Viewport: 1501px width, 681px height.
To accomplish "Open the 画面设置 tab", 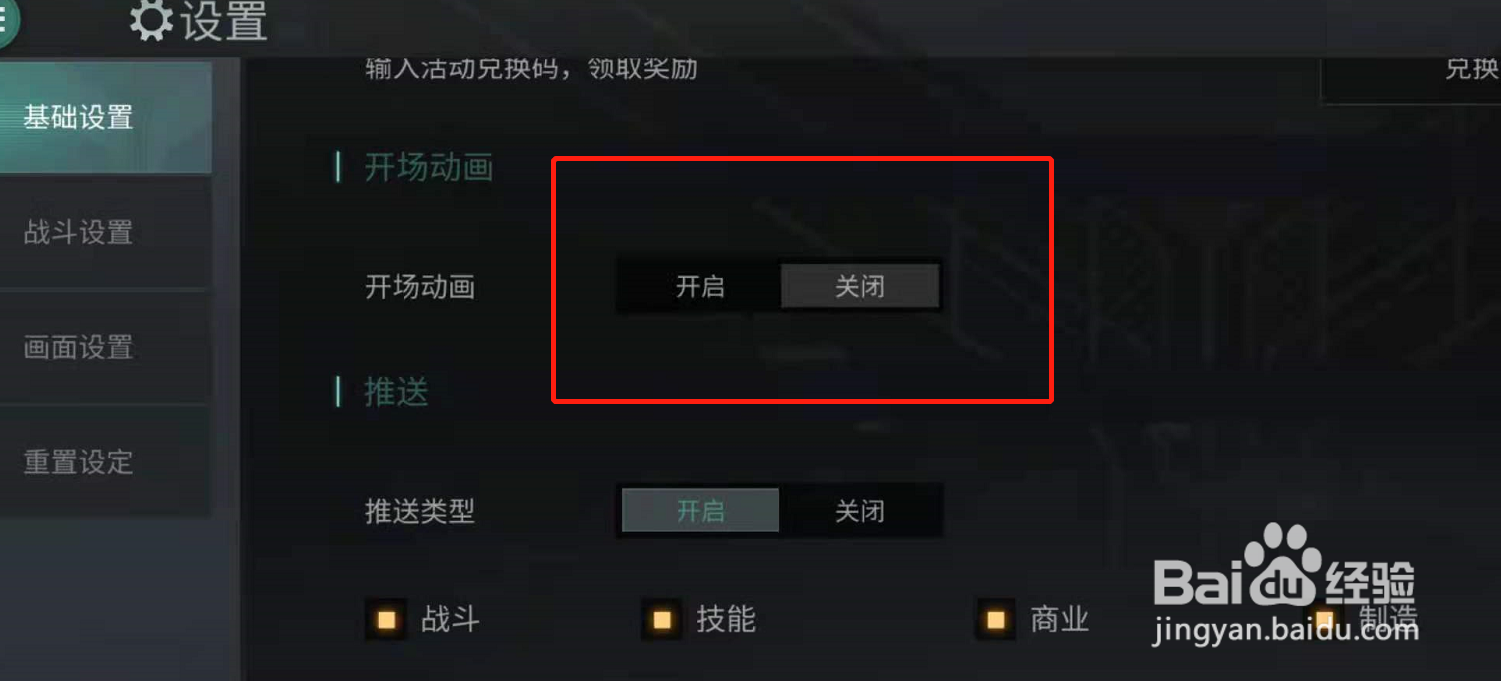I will 104,348.
